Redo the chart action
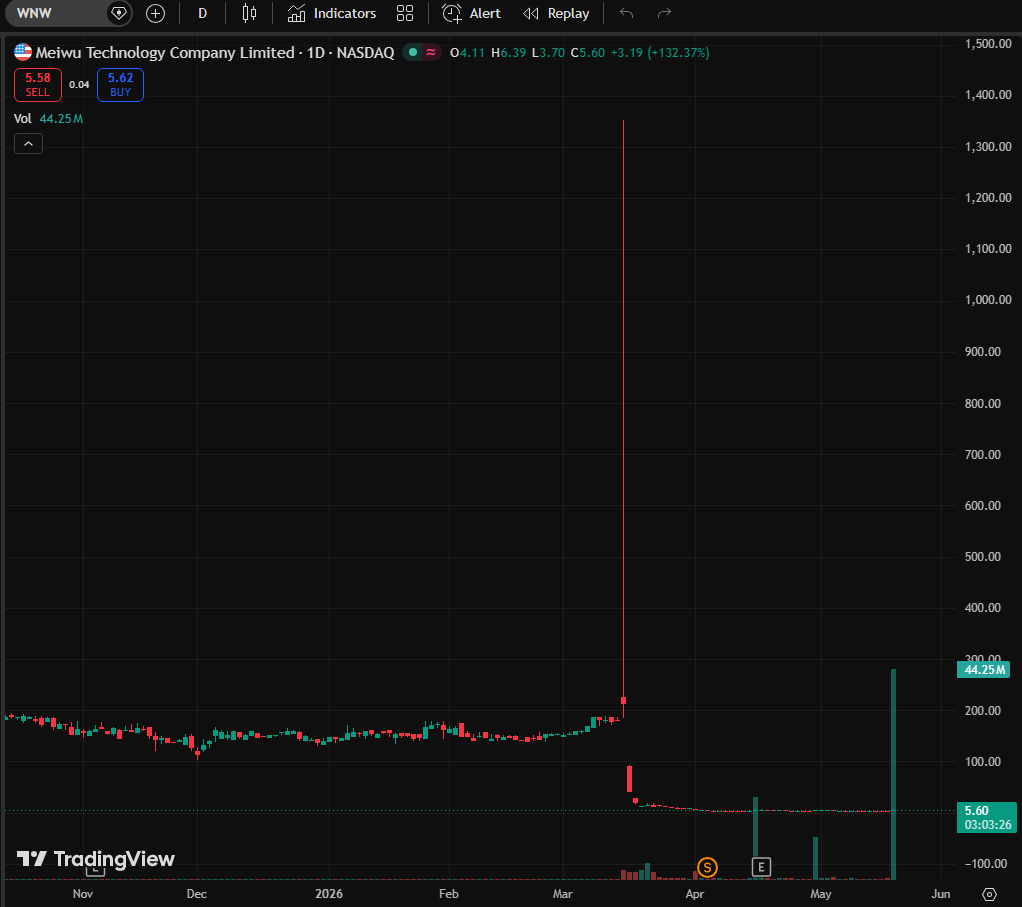Screen dimensions: 1022x907 (x=664, y=13)
